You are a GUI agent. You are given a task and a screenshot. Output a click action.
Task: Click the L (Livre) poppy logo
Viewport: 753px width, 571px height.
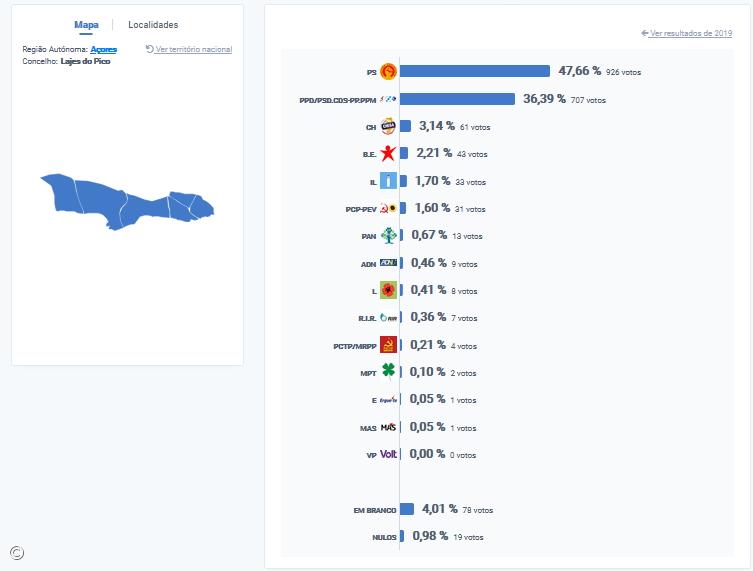click(x=388, y=290)
